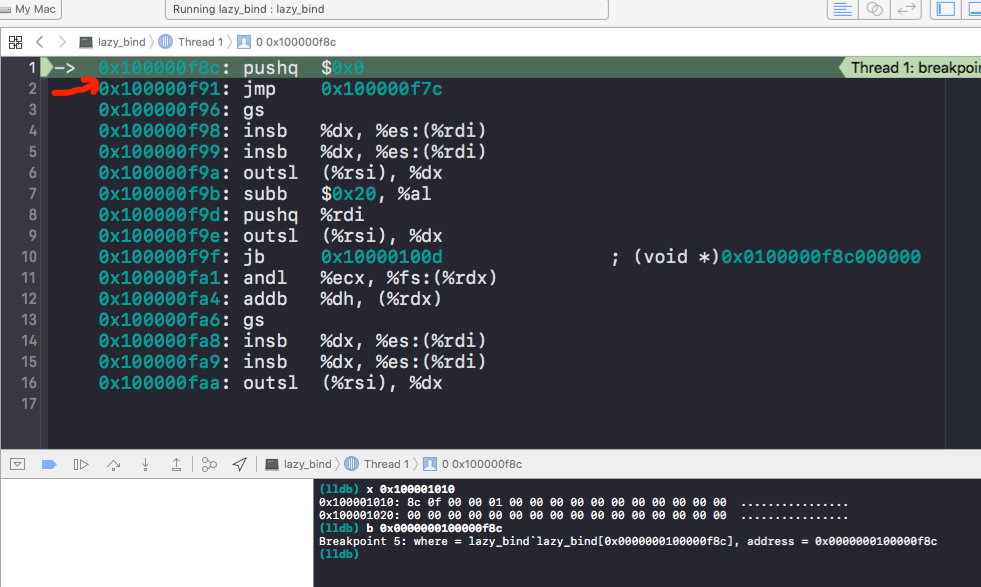Click the Running lazy_bind activity status field
The height and width of the screenshot is (587, 981).
pos(387,9)
